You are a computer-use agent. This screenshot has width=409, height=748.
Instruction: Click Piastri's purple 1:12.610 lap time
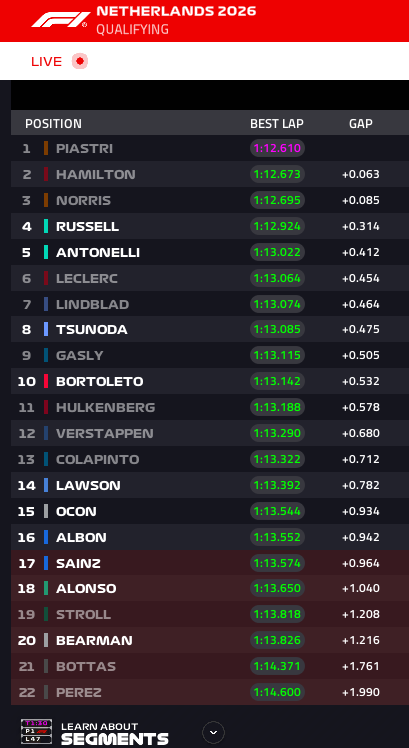tap(277, 148)
